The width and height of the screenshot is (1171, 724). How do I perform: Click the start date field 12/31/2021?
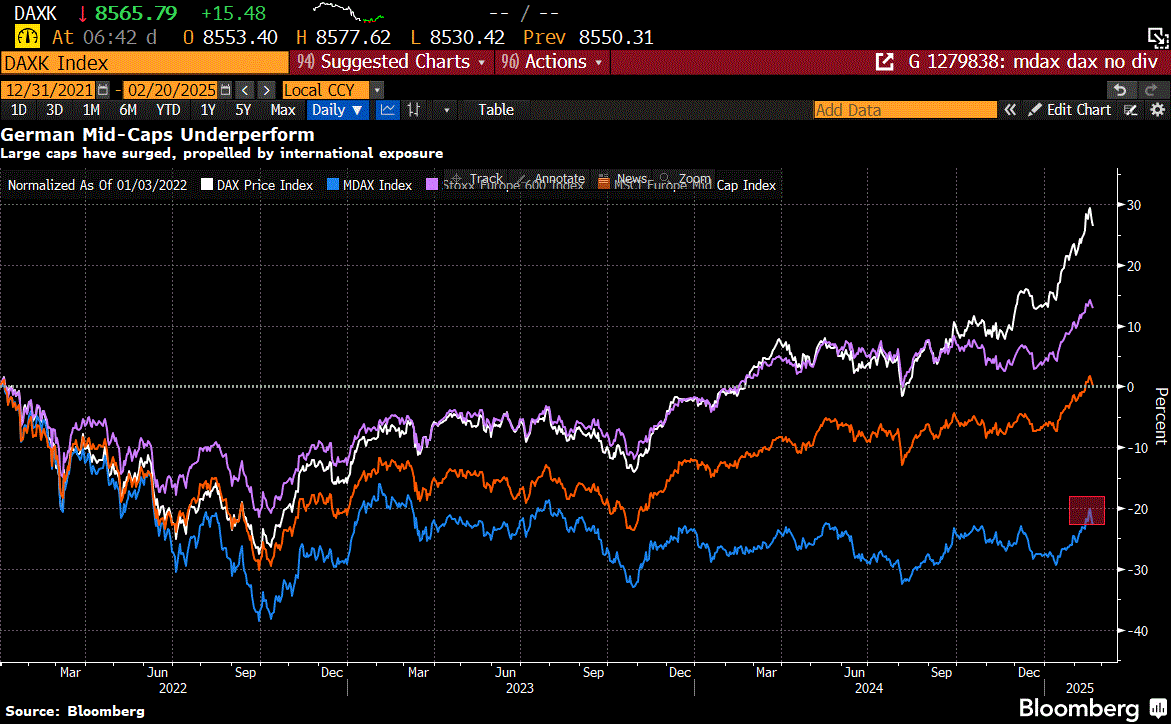(x=49, y=90)
